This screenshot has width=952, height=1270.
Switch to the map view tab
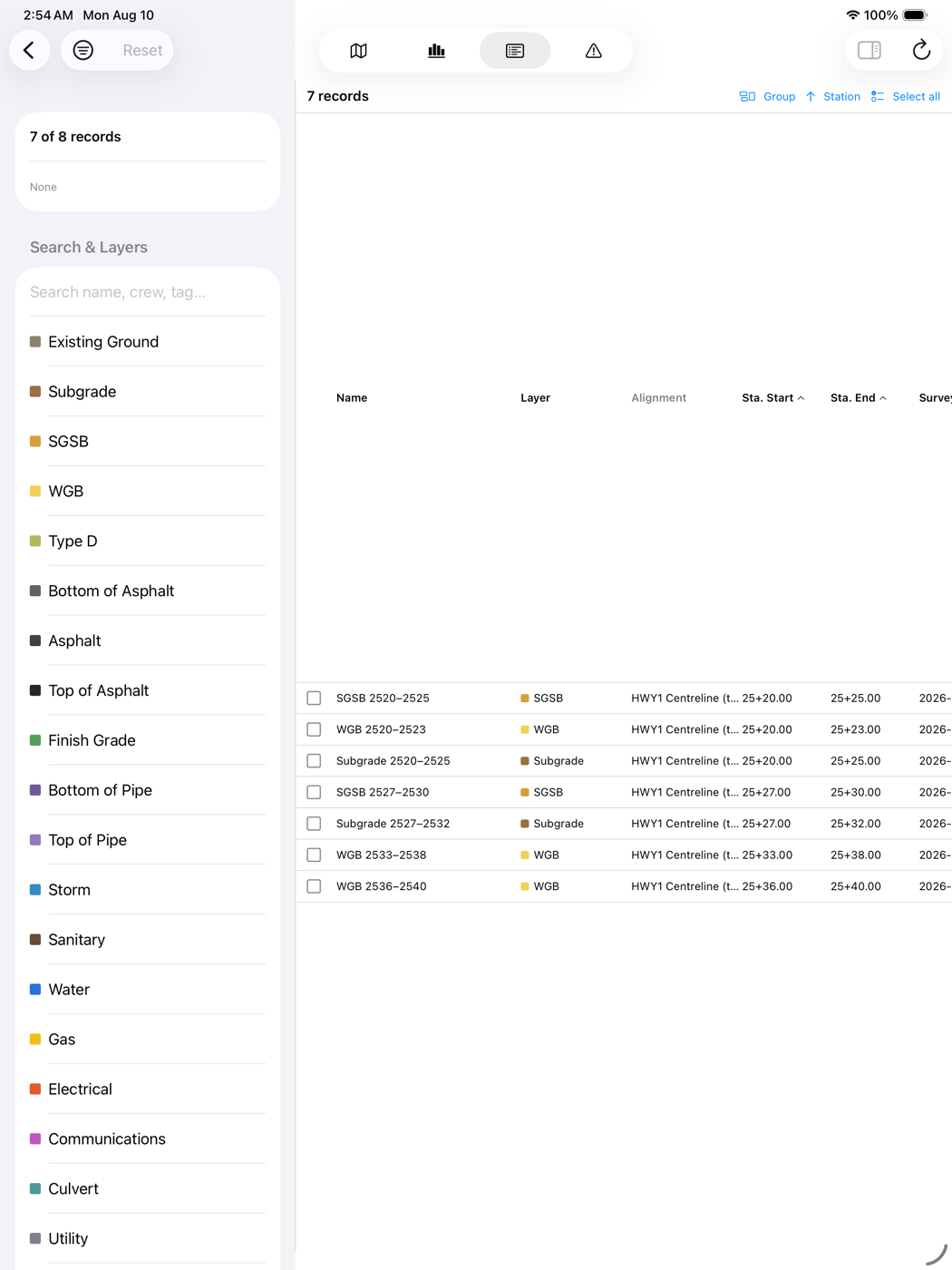[358, 51]
